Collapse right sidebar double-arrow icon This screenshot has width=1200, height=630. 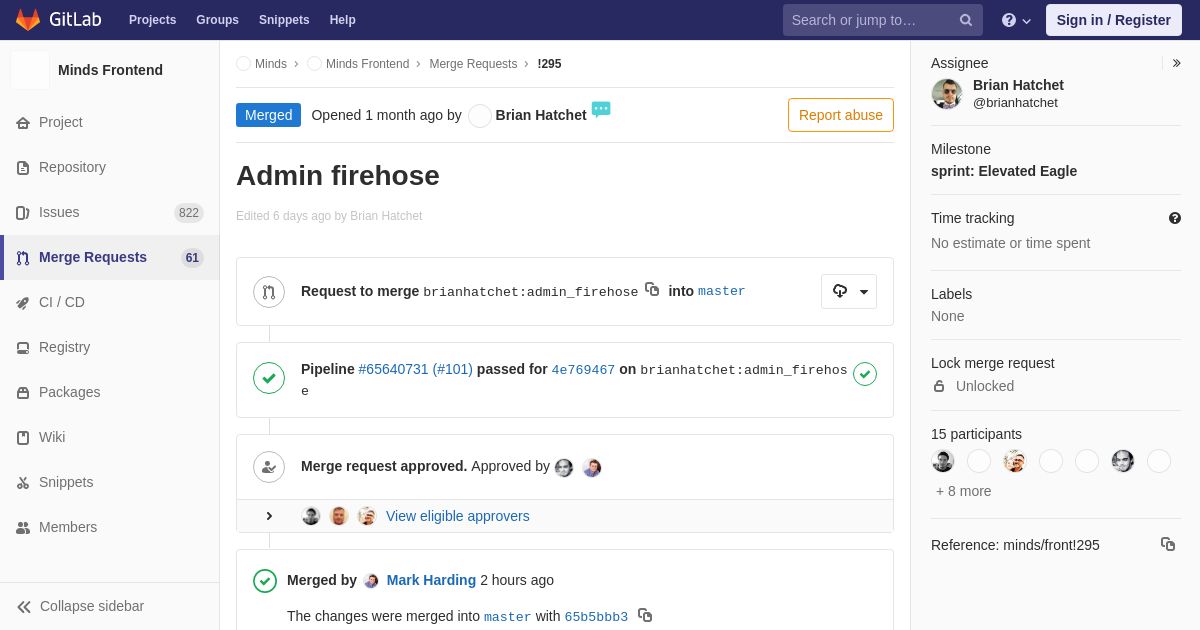[1176, 63]
